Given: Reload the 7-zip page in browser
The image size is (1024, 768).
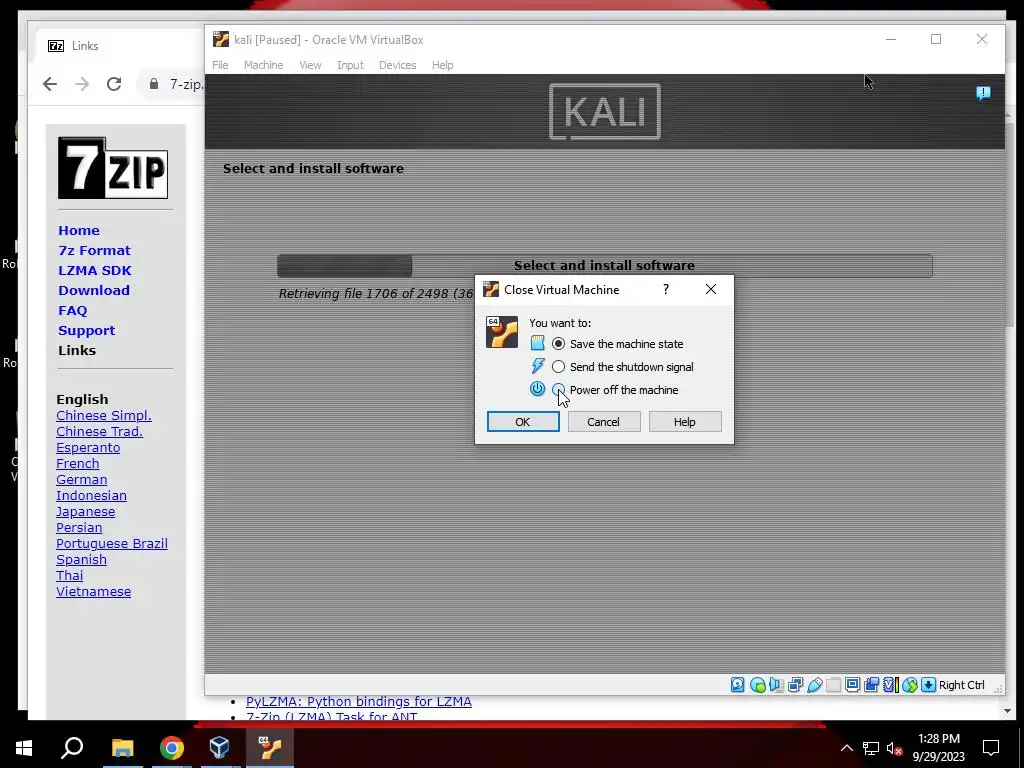Looking at the screenshot, I should (114, 84).
